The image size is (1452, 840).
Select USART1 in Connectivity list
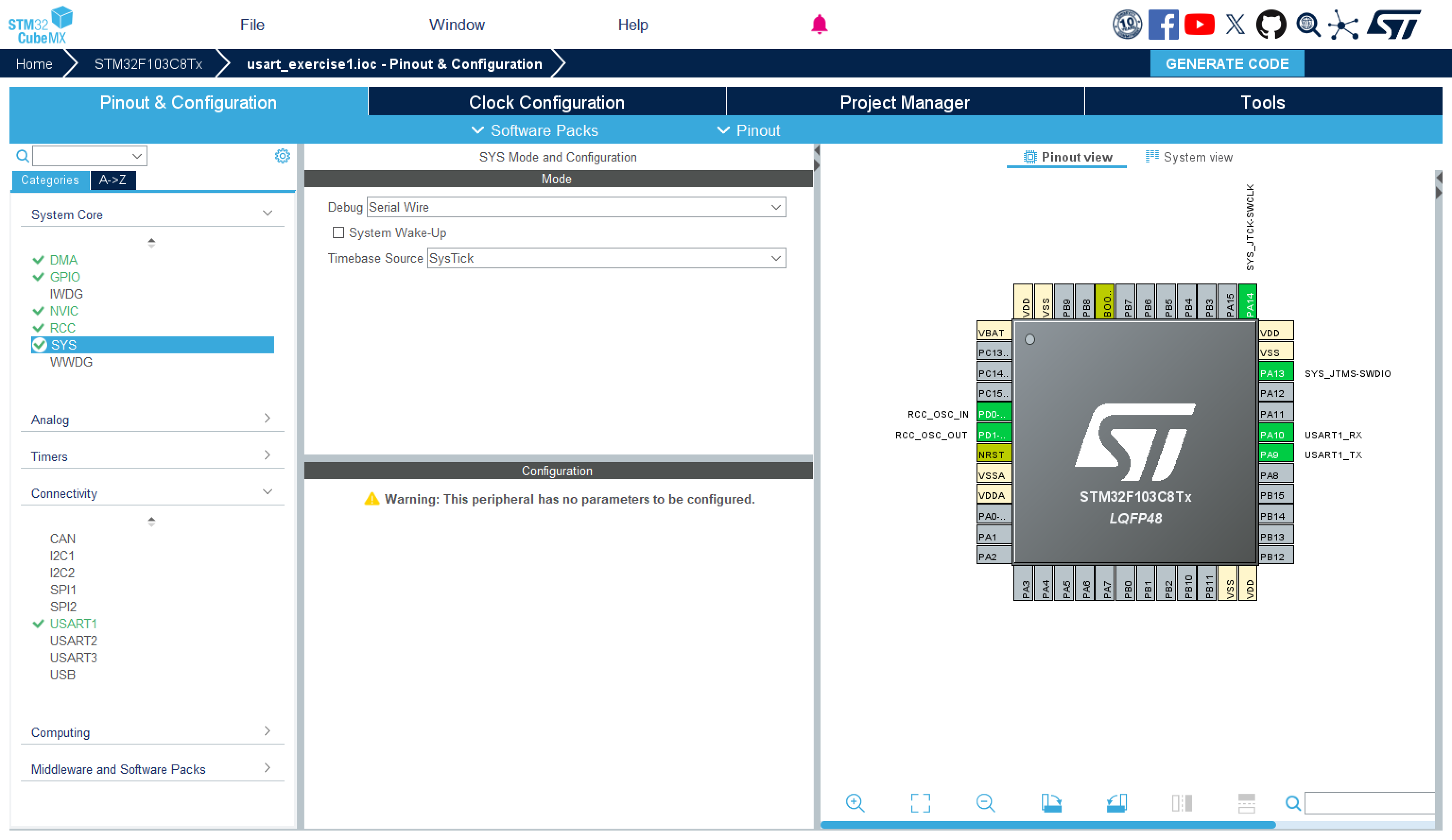(73, 624)
